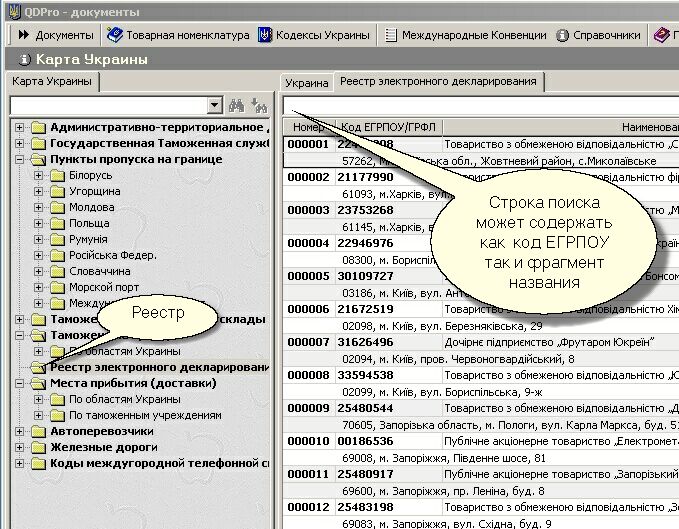
Task: Select row Дочірнє підприємство Фрутаром Юкрейн
Action: tap(549, 342)
